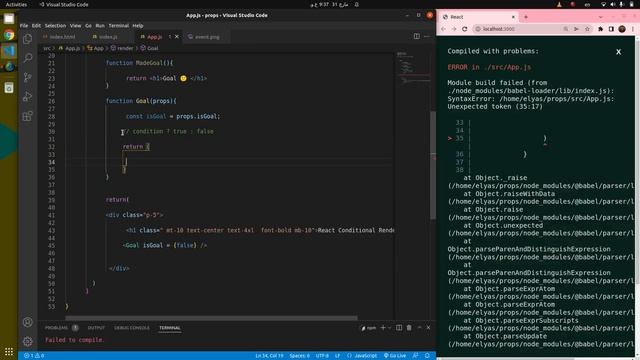640x360 pixels.
Task: Split the terminal panel
Action: (x=399, y=328)
